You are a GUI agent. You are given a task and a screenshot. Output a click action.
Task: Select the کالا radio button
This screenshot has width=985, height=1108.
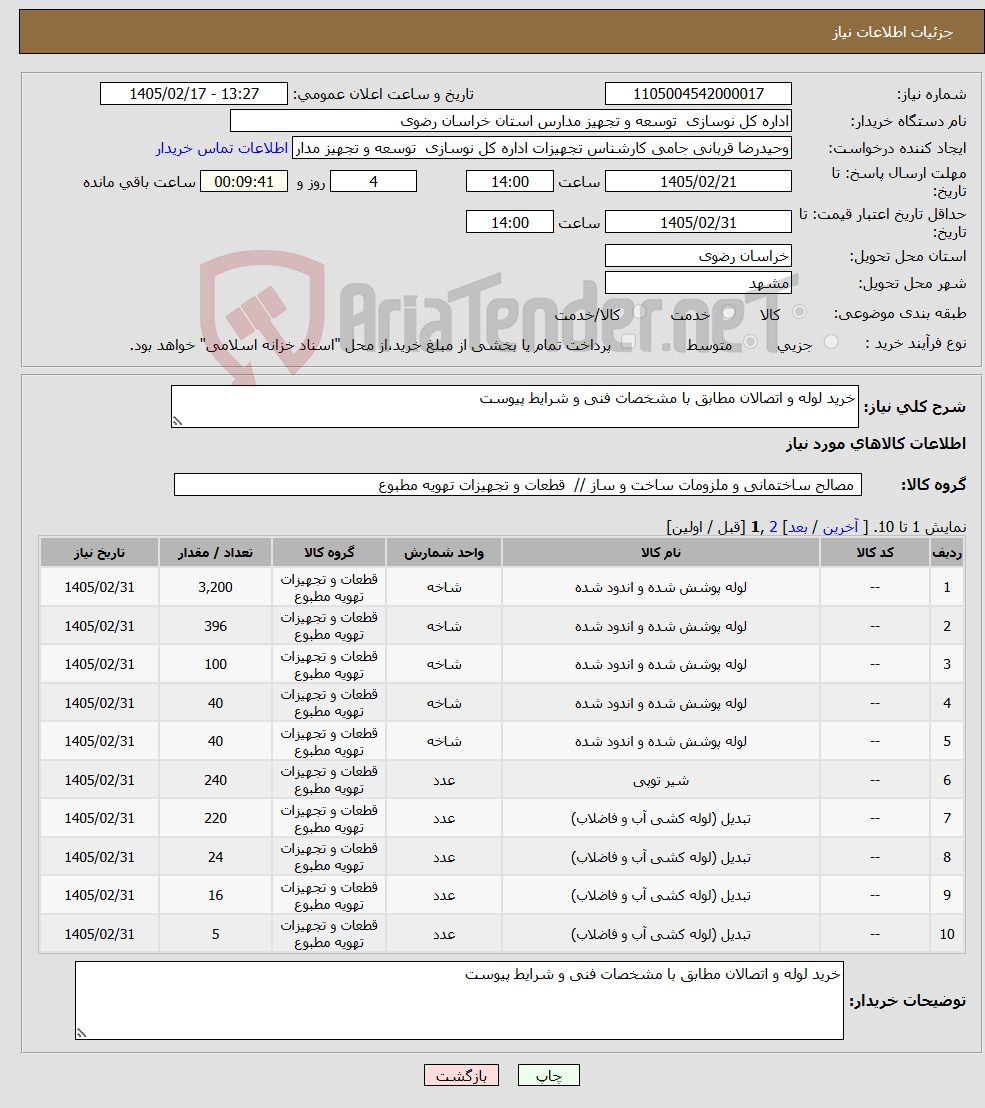click(800, 312)
